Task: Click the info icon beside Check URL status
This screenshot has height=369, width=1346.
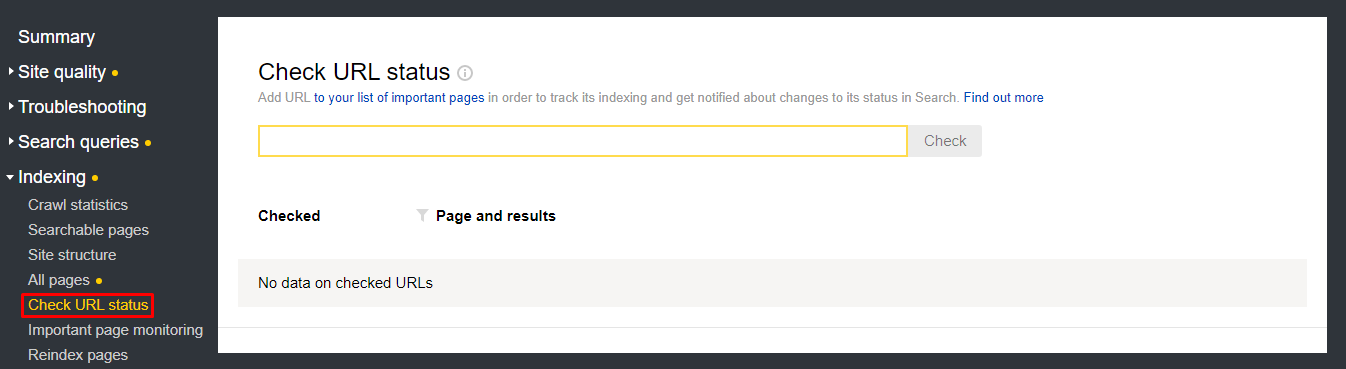Action: tap(465, 73)
